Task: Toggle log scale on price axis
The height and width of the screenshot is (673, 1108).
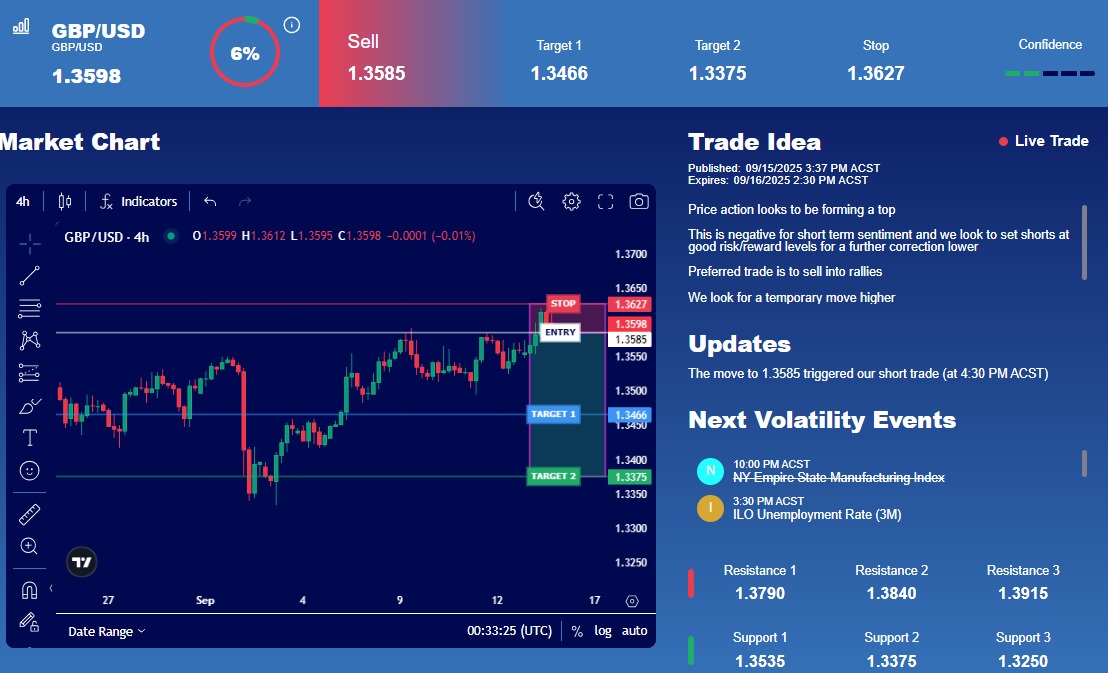Action: (x=603, y=631)
